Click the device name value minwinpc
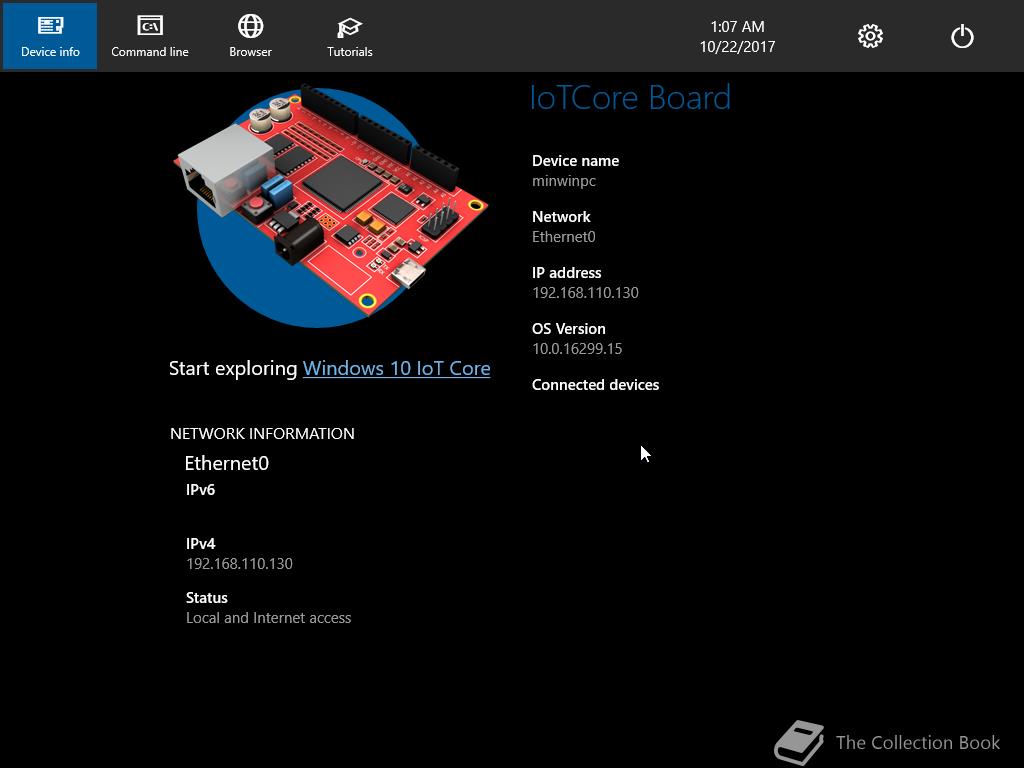This screenshot has height=768, width=1024. coord(564,181)
